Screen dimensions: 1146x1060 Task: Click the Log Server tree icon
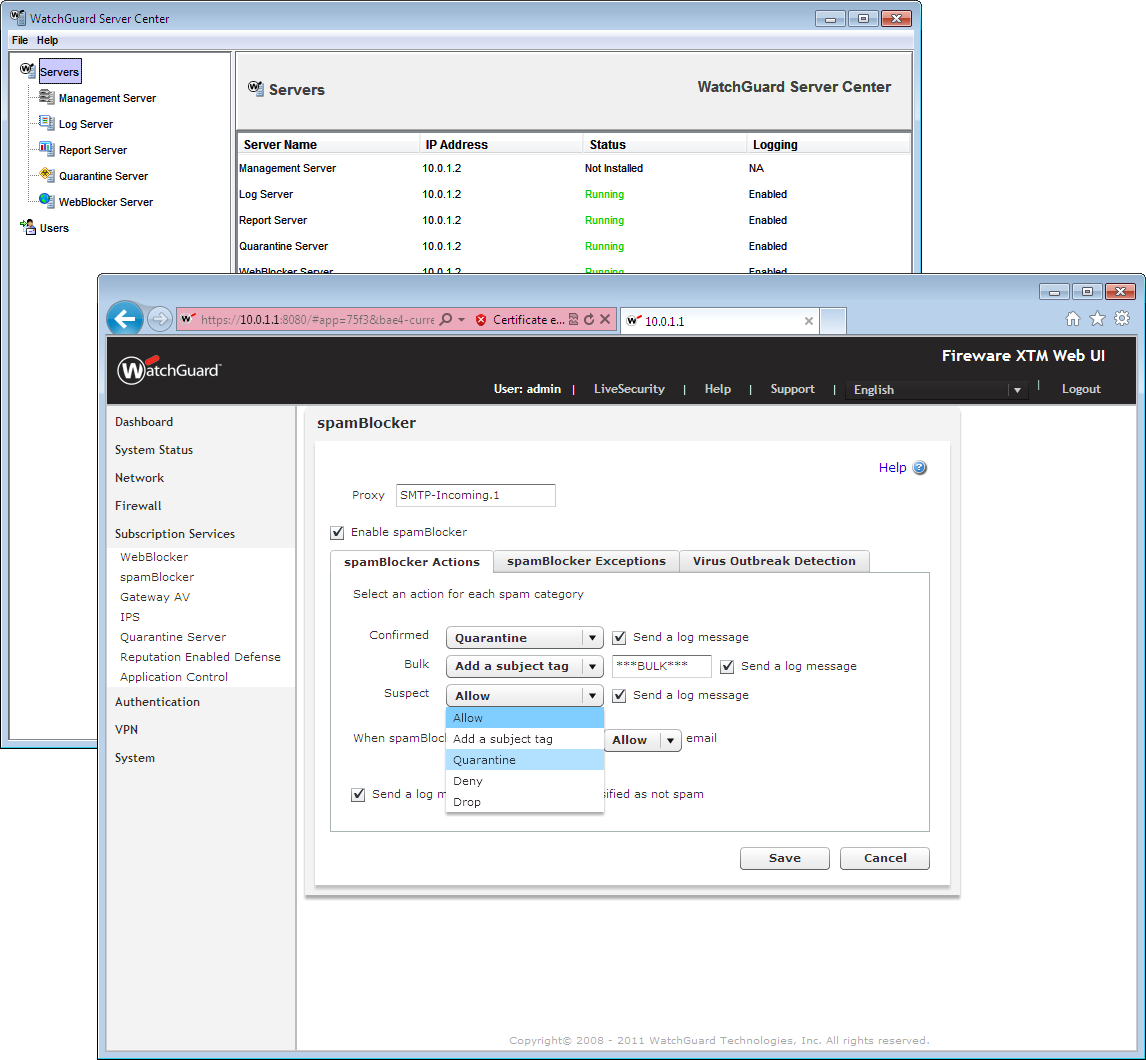(x=47, y=123)
